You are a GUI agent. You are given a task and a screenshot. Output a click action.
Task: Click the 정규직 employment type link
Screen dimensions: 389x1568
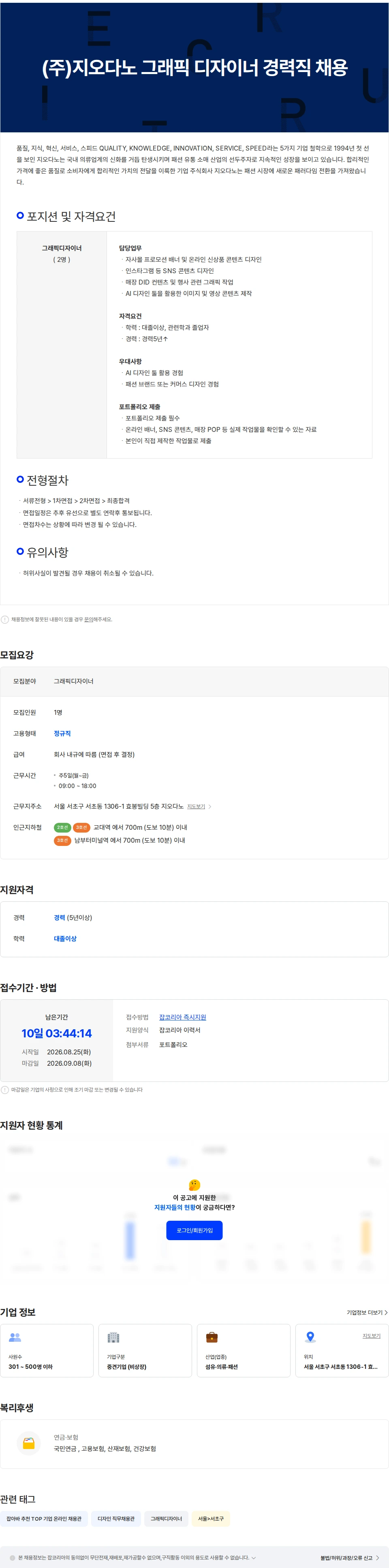62,733
